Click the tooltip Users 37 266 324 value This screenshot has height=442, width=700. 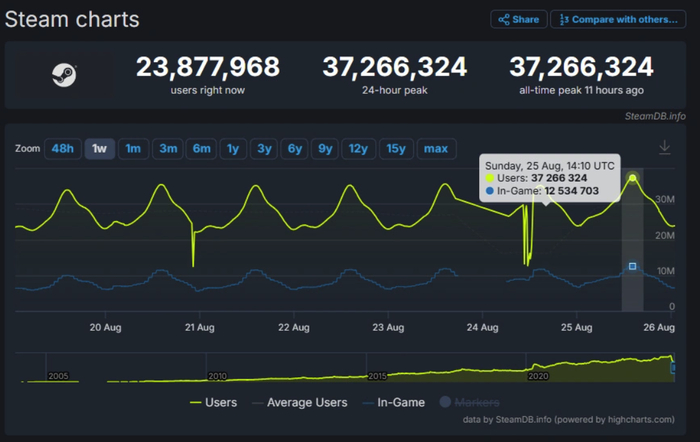(559, 178)
